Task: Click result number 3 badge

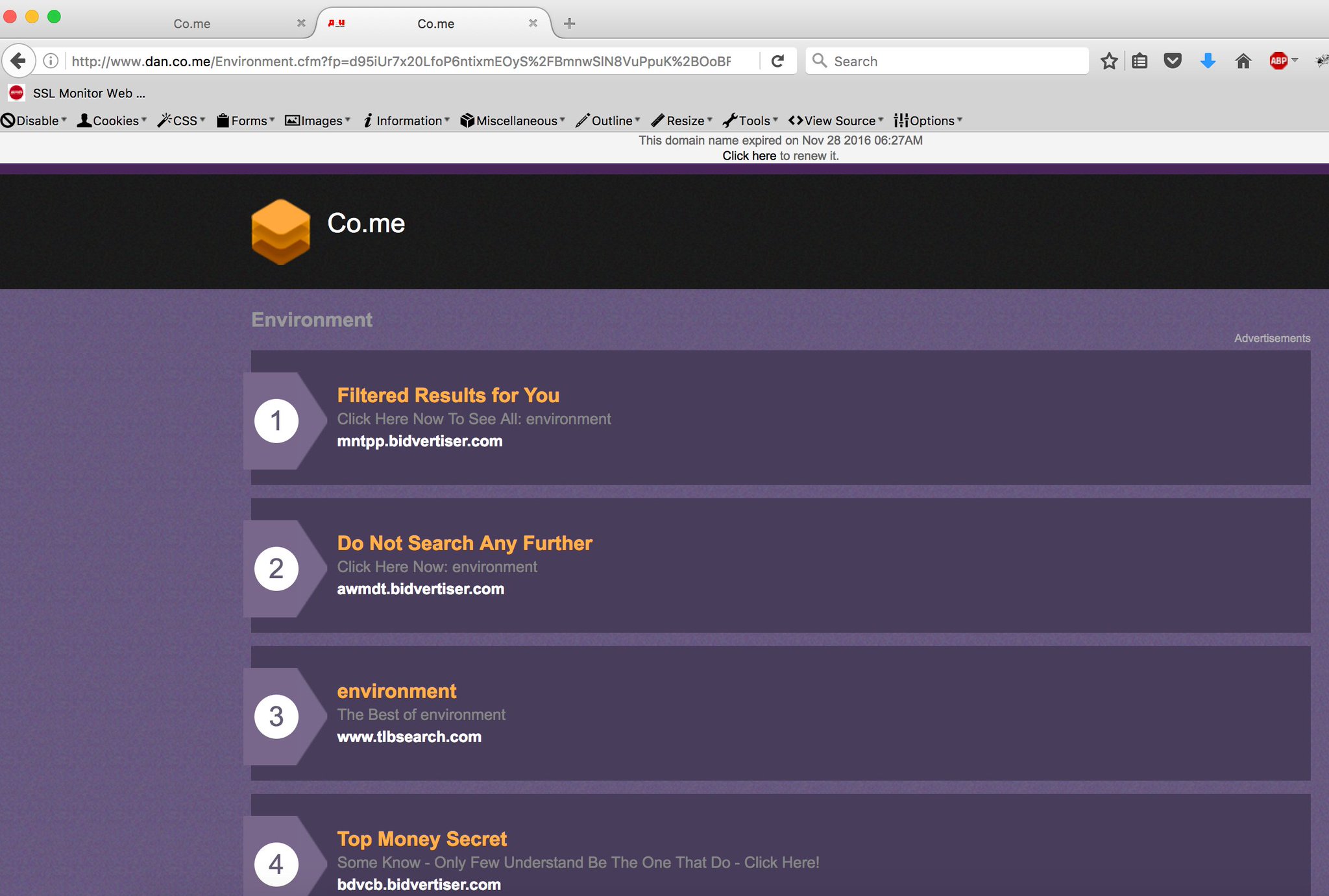Action: click(276, 716)
